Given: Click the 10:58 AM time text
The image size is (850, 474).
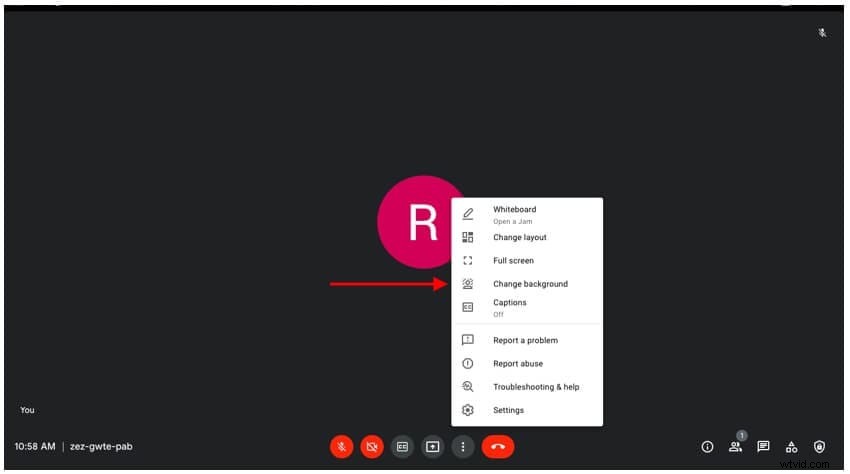Looking at the screenshot, I should (35, 447).
